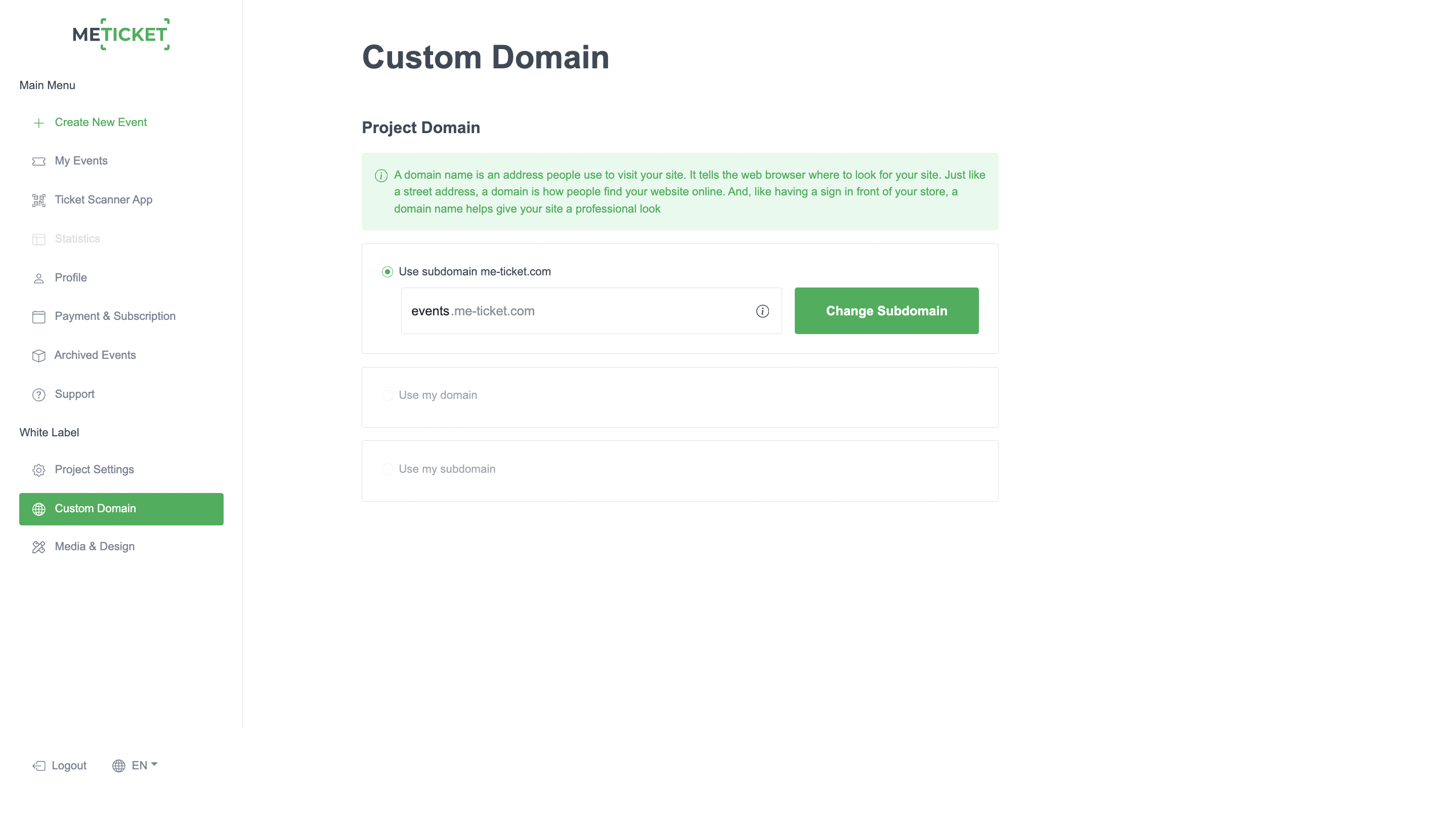Choose the Use my subdomain option
Image resolution: width=1456 pixels, height=821 pixels.
click(x=387, y=469)
